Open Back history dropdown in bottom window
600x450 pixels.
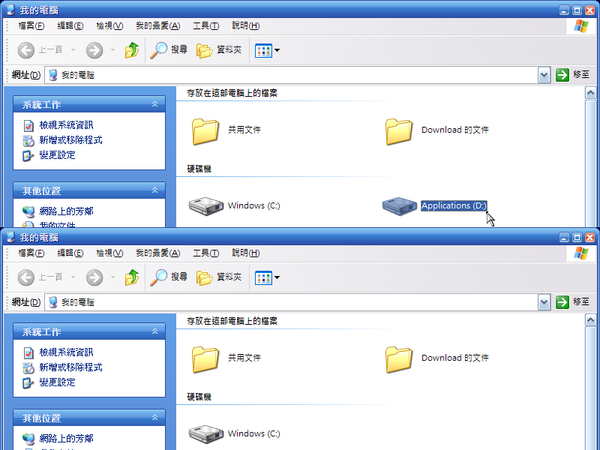point(73,277)
